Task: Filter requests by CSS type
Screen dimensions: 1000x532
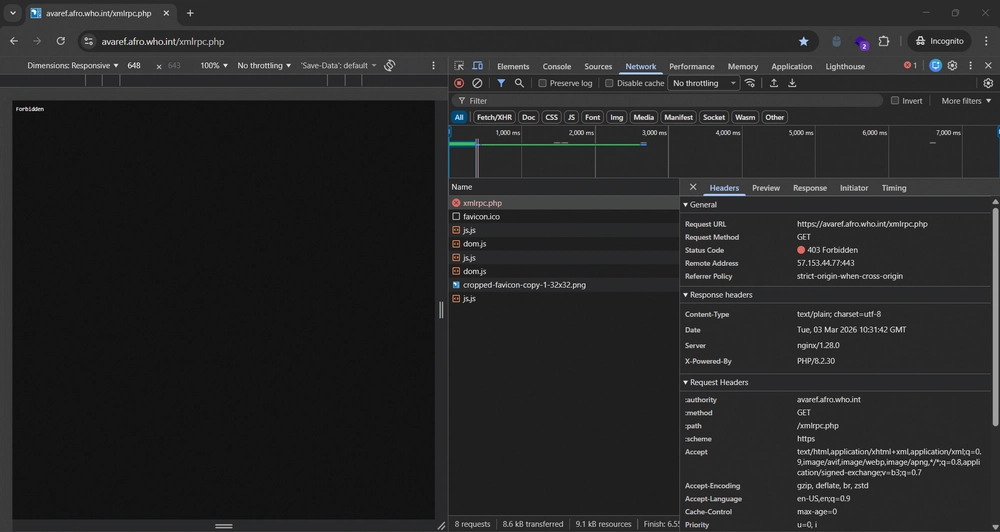Action: 552,117
